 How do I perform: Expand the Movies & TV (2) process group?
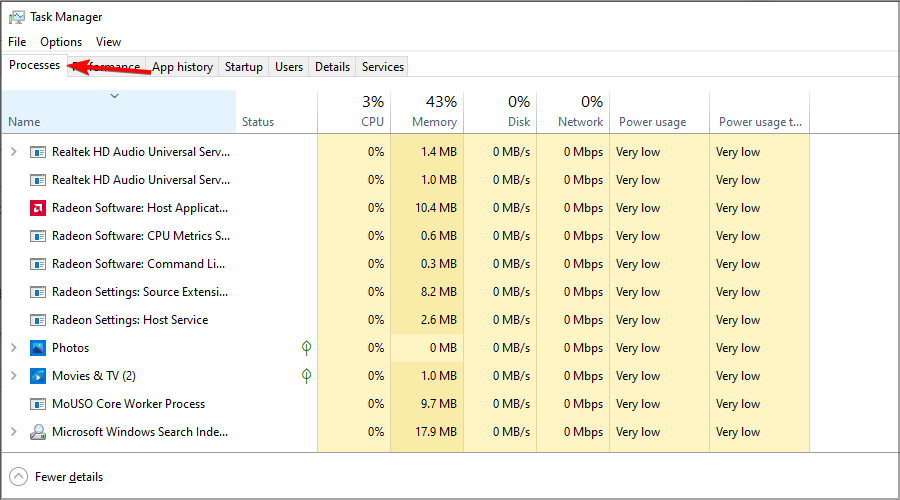pos(14,375)
